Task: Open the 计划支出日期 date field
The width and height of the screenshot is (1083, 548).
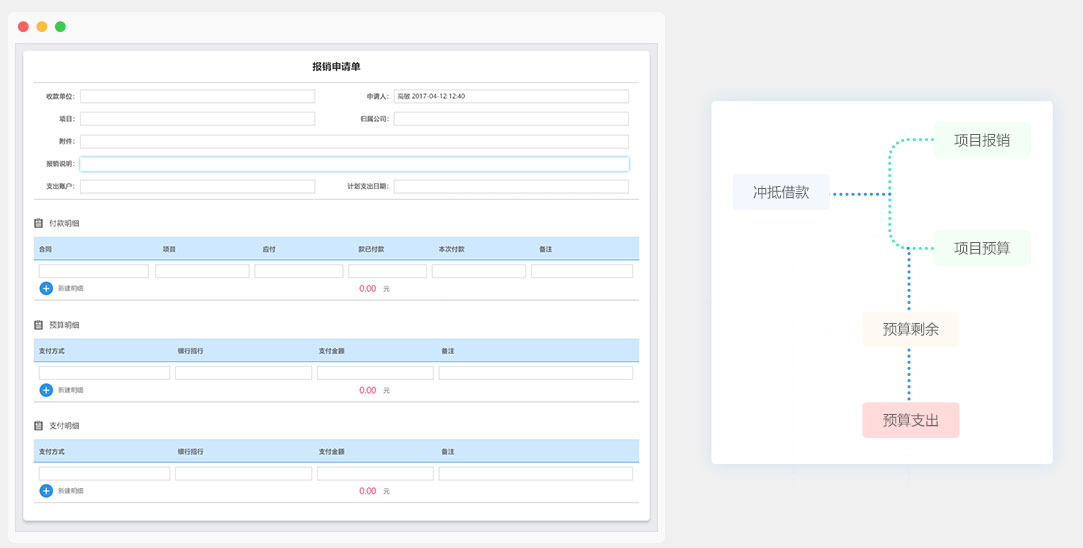Action: tap(510, 187)
